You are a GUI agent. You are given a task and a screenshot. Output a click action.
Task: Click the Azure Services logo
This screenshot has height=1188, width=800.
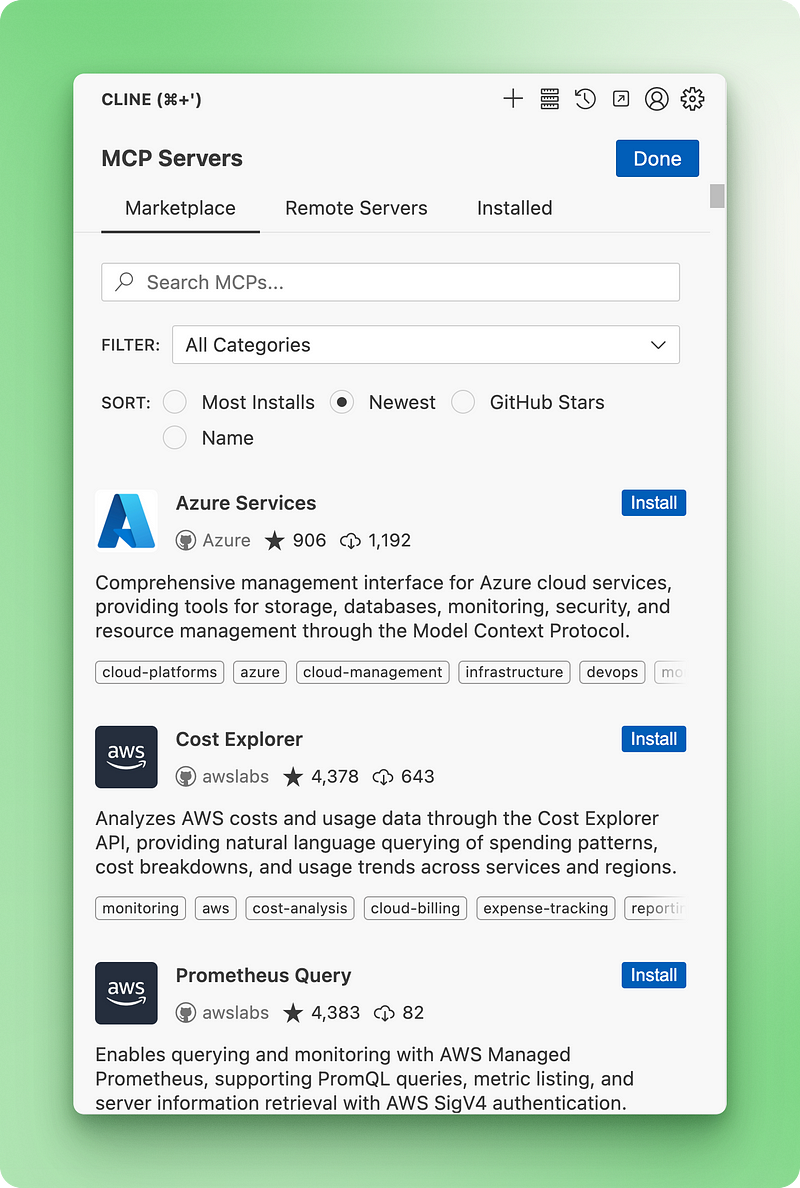[x=127, y=521]
